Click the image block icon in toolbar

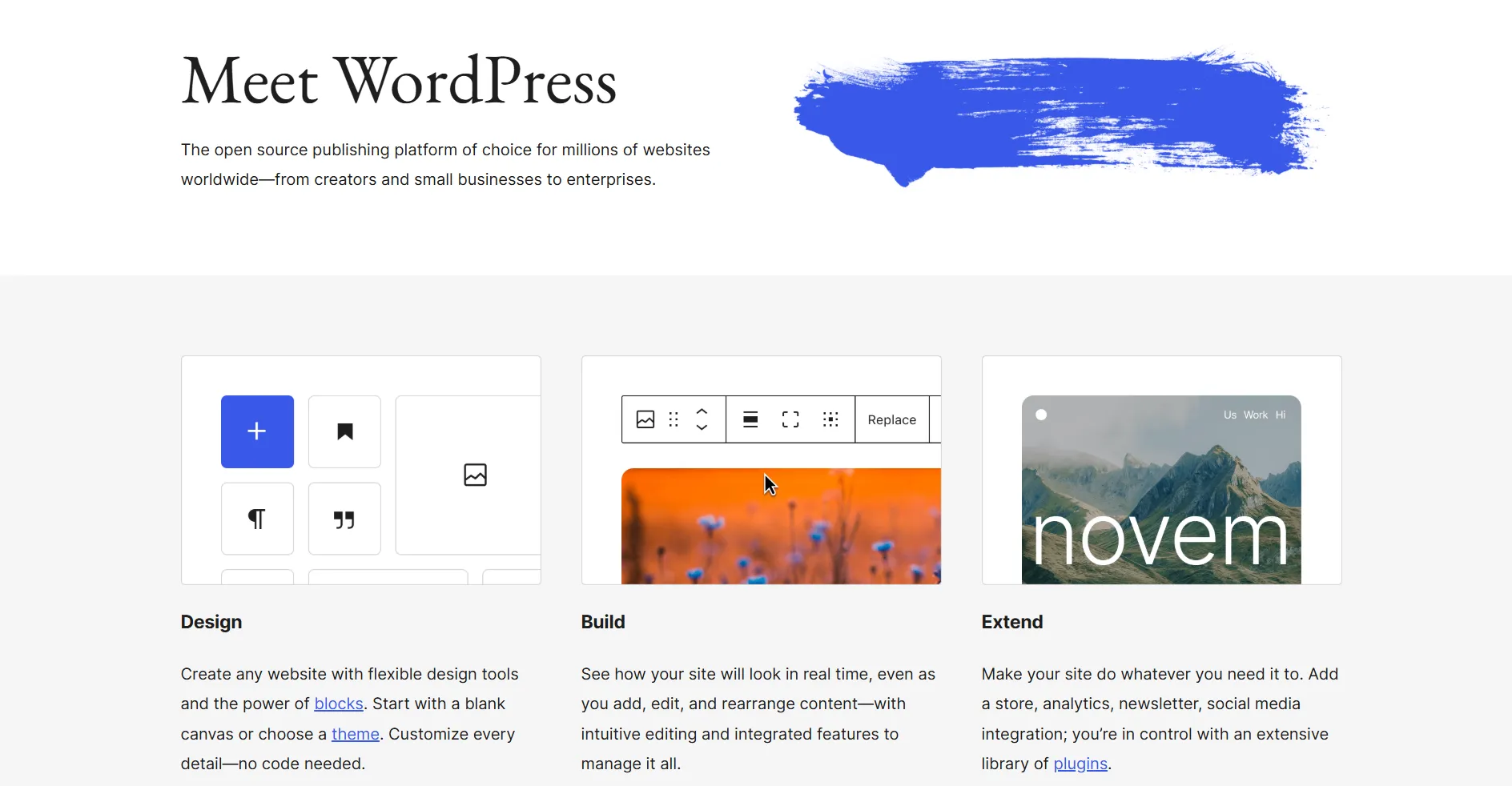click(645, 419)
